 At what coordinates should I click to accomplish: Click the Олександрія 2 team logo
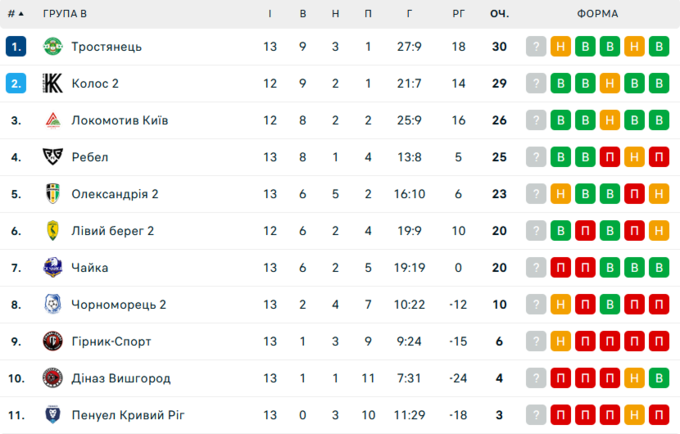[x=52, y=194]
